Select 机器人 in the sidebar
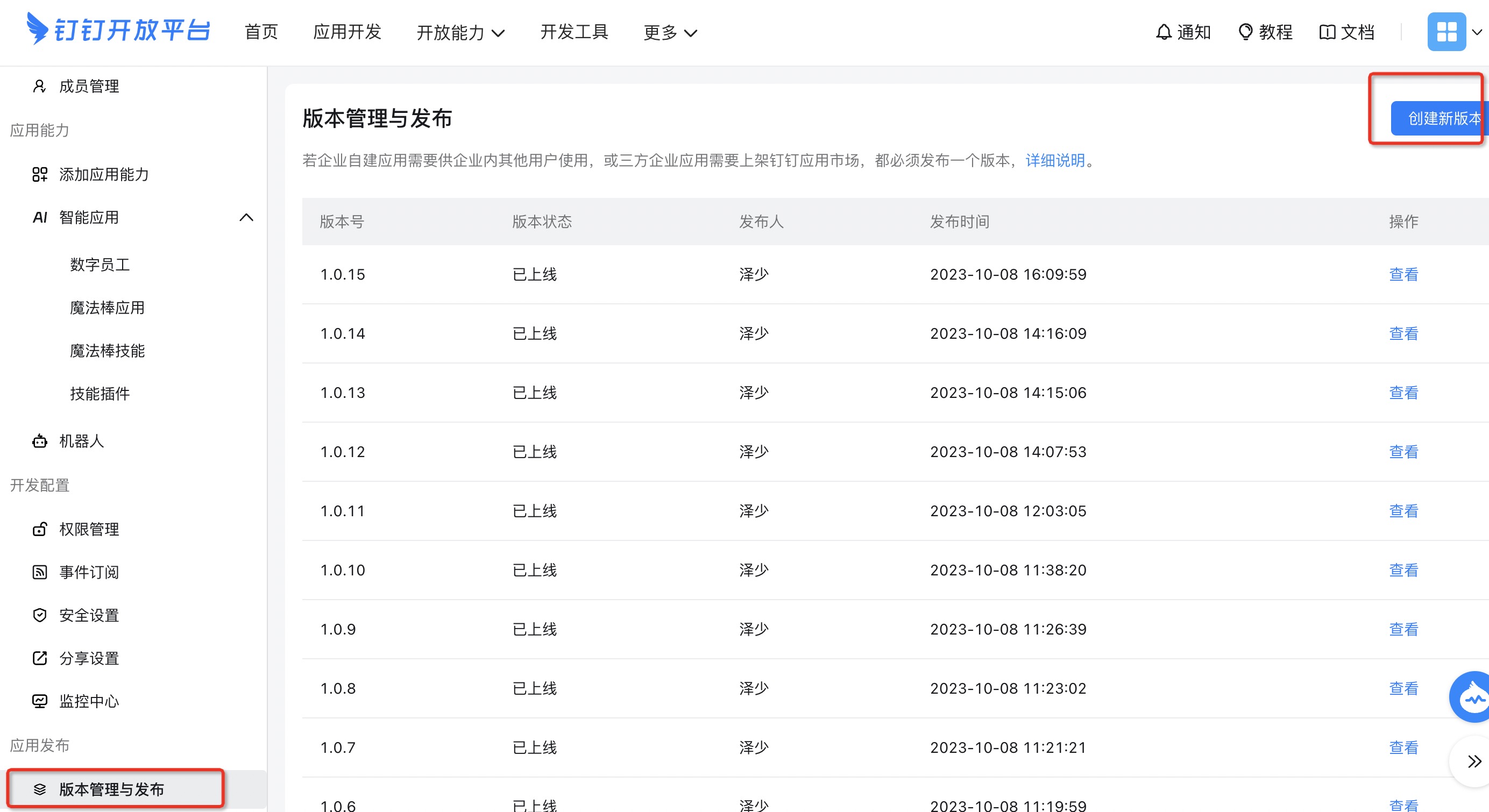 pos(82,441)
